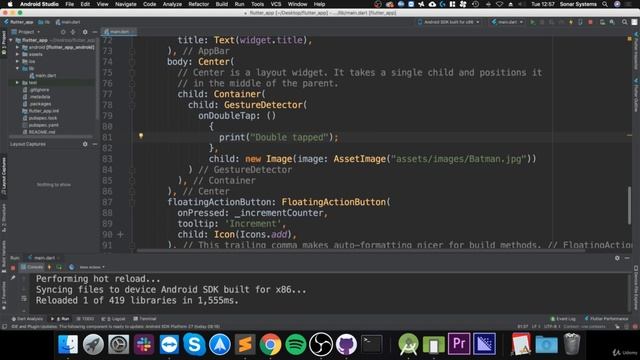Viewport: 640px width, 360px height.
Task: Open Search Everywhere magnifier in toolbar
Action: pos(624,22)
